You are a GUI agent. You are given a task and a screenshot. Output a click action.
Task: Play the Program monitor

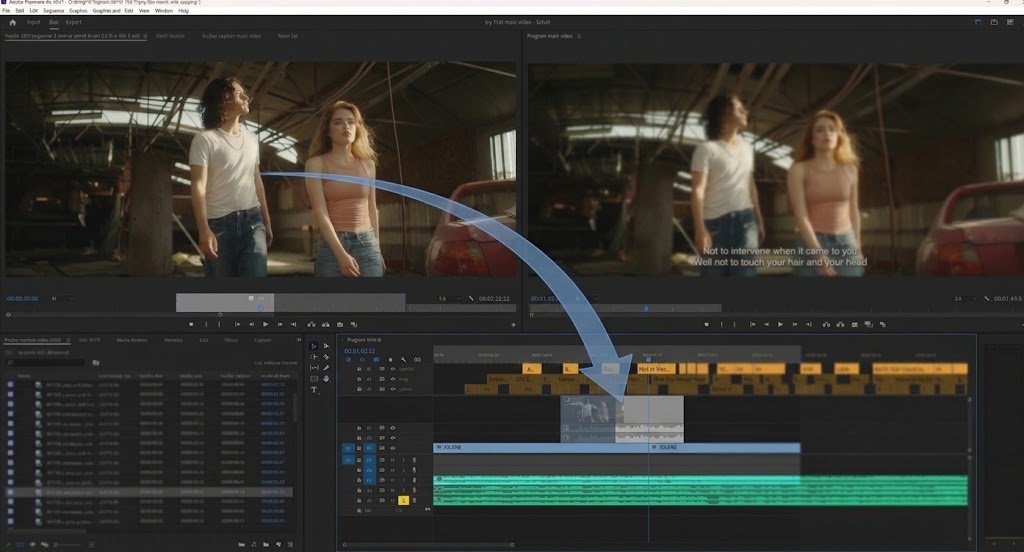(x=780, y=325)
